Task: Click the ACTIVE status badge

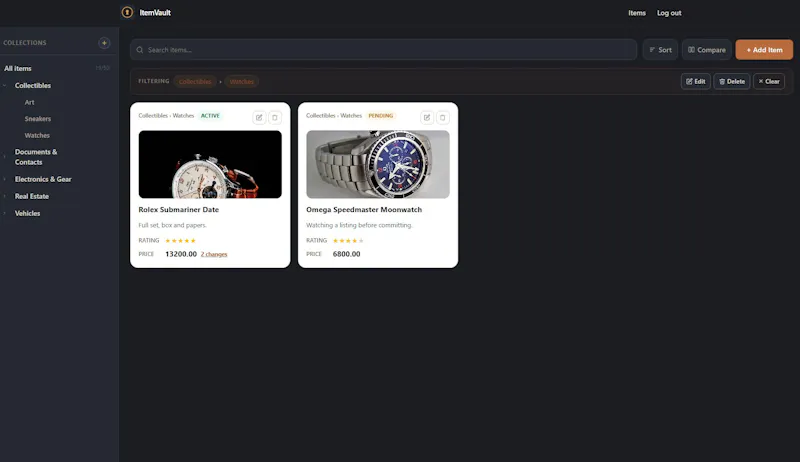Action: pyautogui.click(x=210, y=116)
